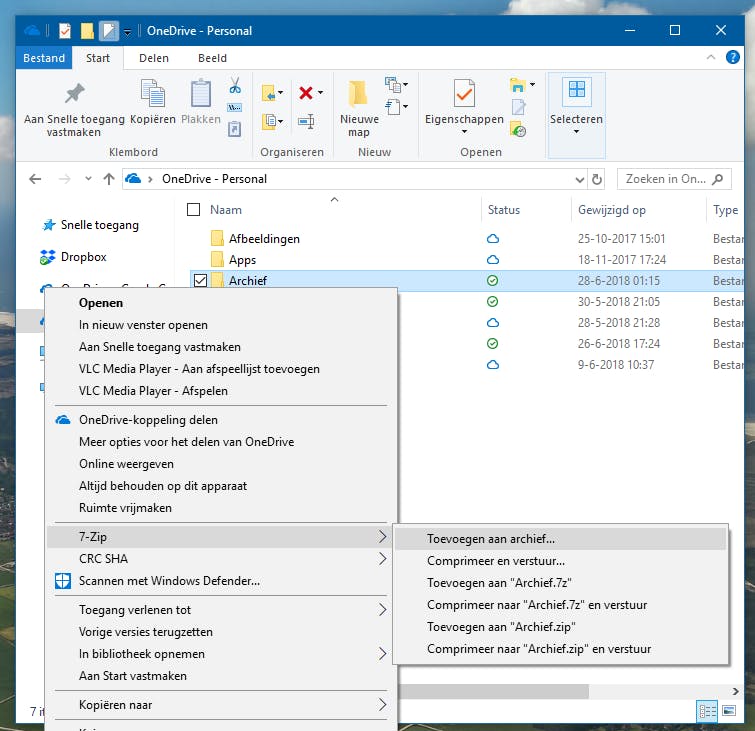Open the Bestand tab
The height and width of the screenshot is (731, 755).
coord(44,58)
